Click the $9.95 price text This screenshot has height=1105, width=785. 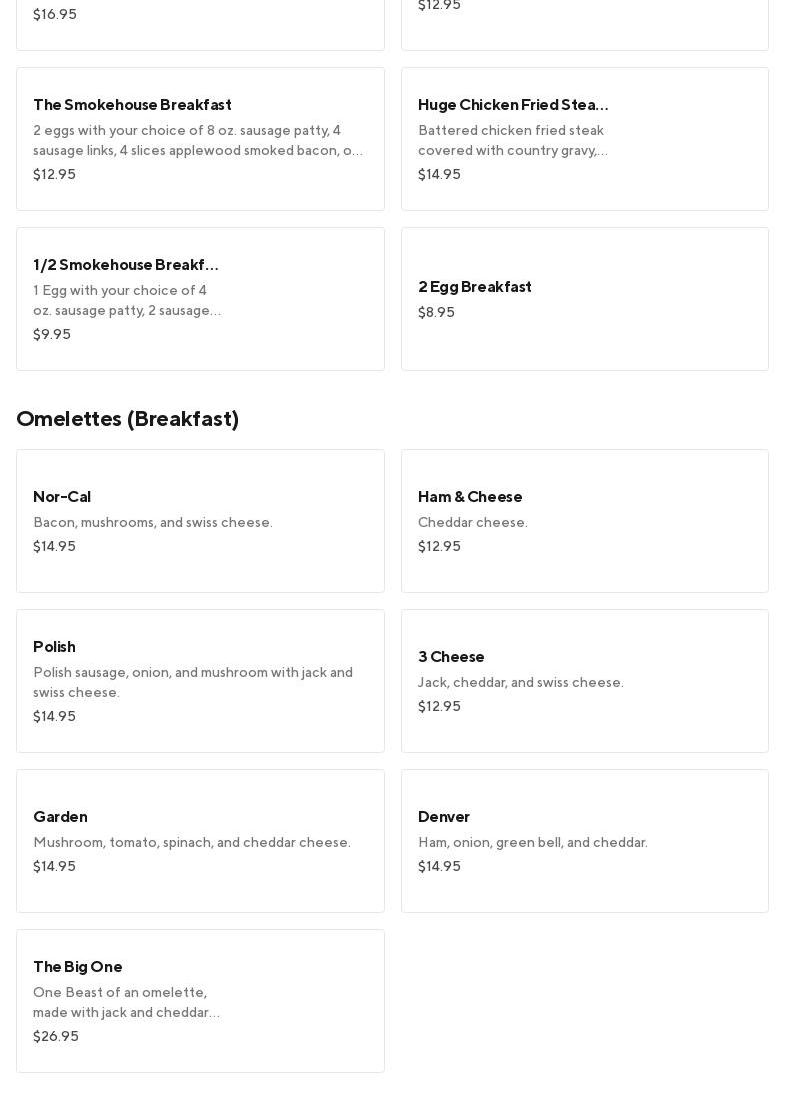tap(52, 334)
